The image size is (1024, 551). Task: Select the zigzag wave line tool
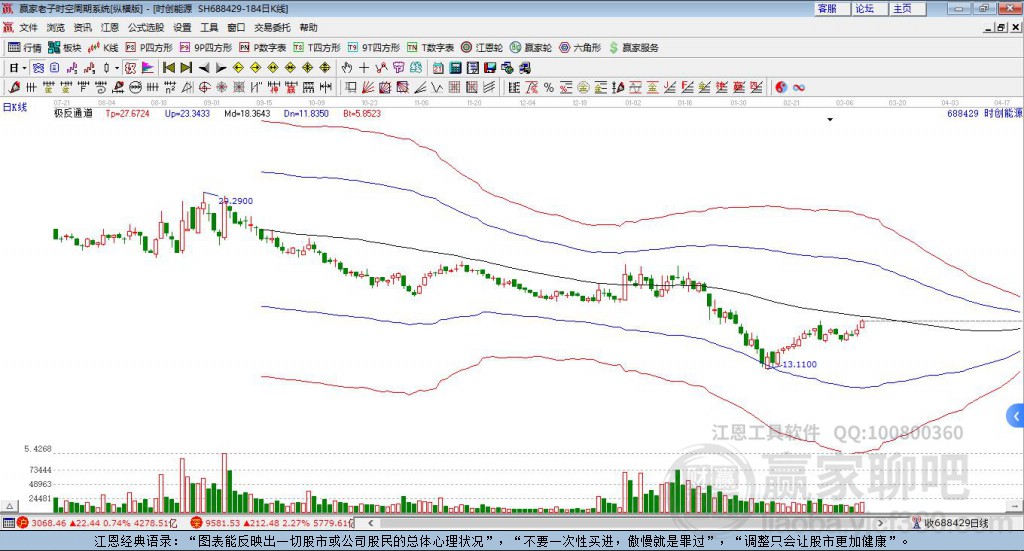(x=437, y=87)
